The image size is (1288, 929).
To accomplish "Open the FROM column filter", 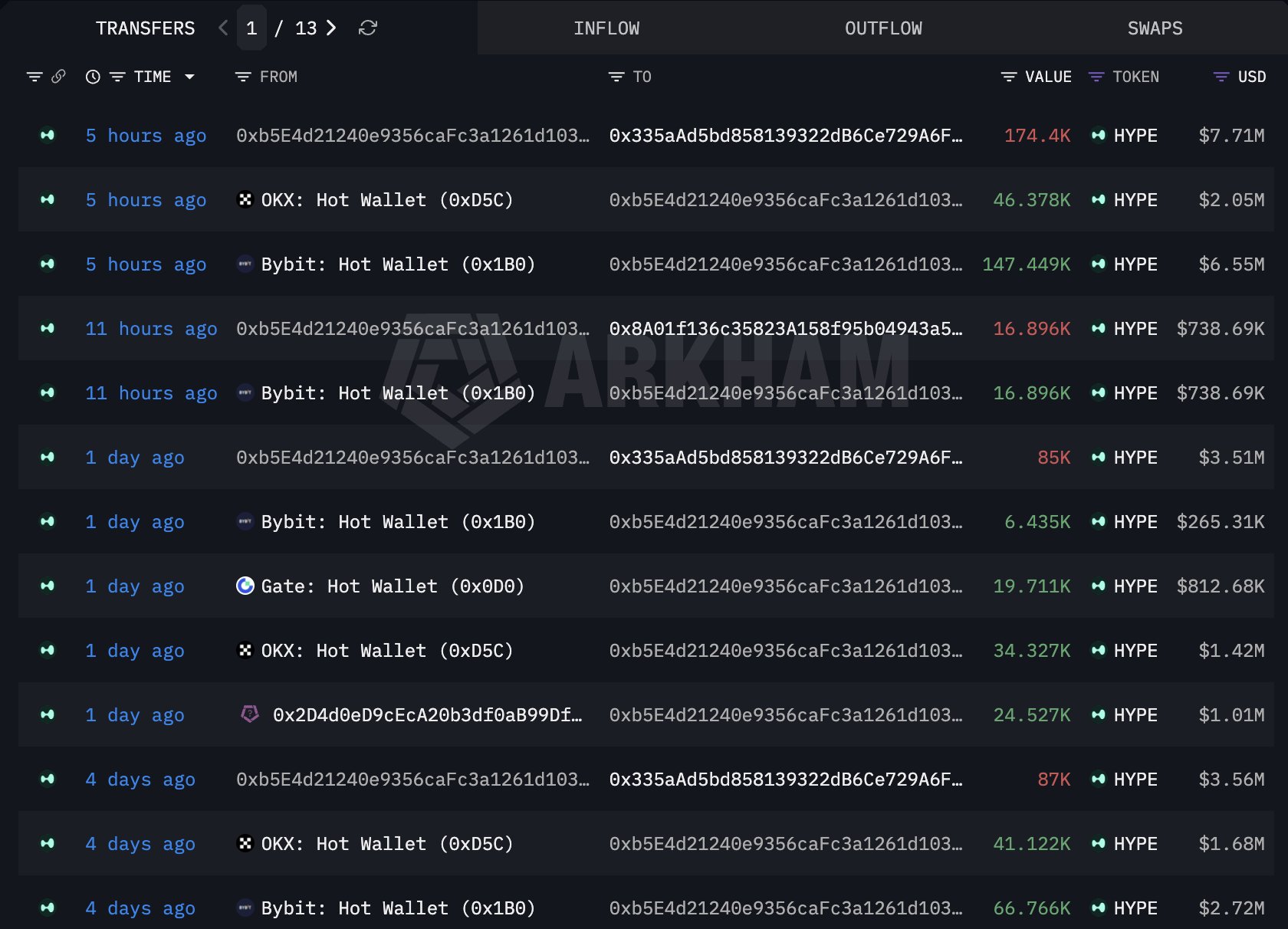I will pyautogui.click(x=243, y=77).
